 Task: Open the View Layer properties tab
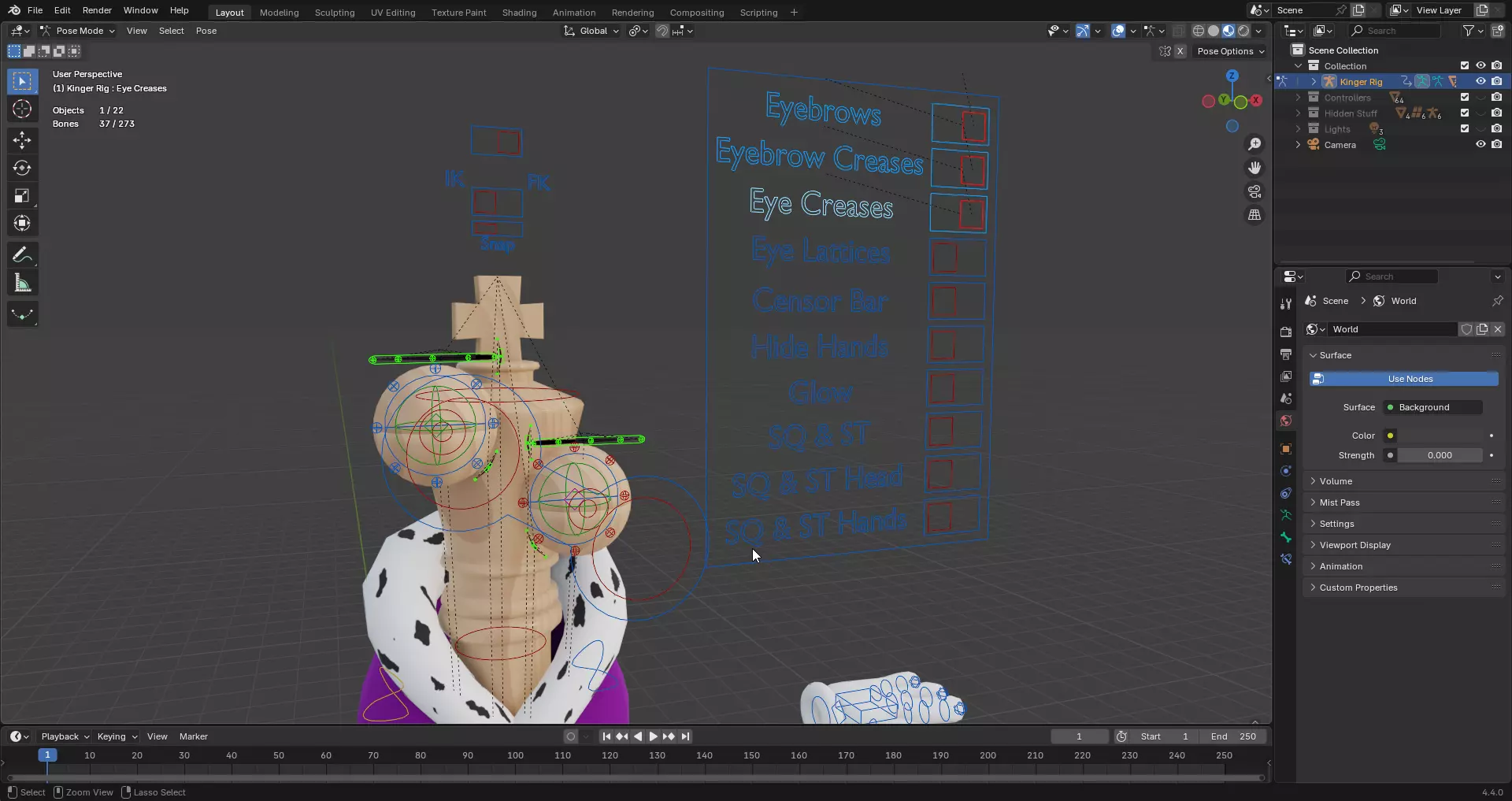pos(1286,376)
